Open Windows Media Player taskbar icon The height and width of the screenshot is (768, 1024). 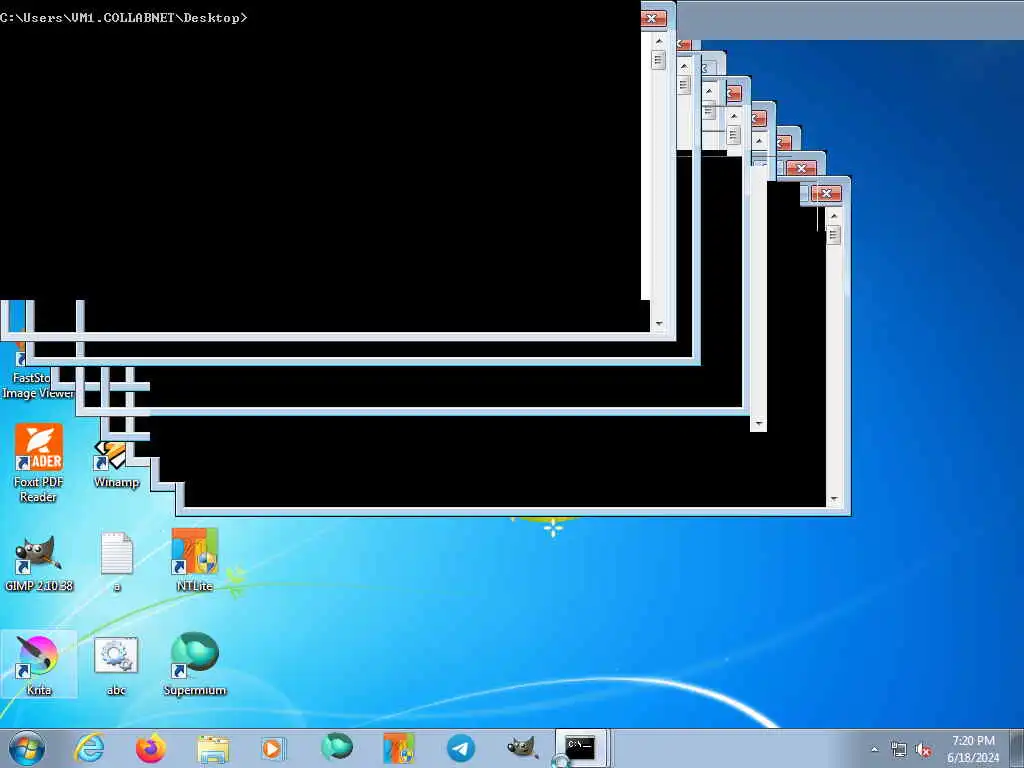tap(273, 748)
